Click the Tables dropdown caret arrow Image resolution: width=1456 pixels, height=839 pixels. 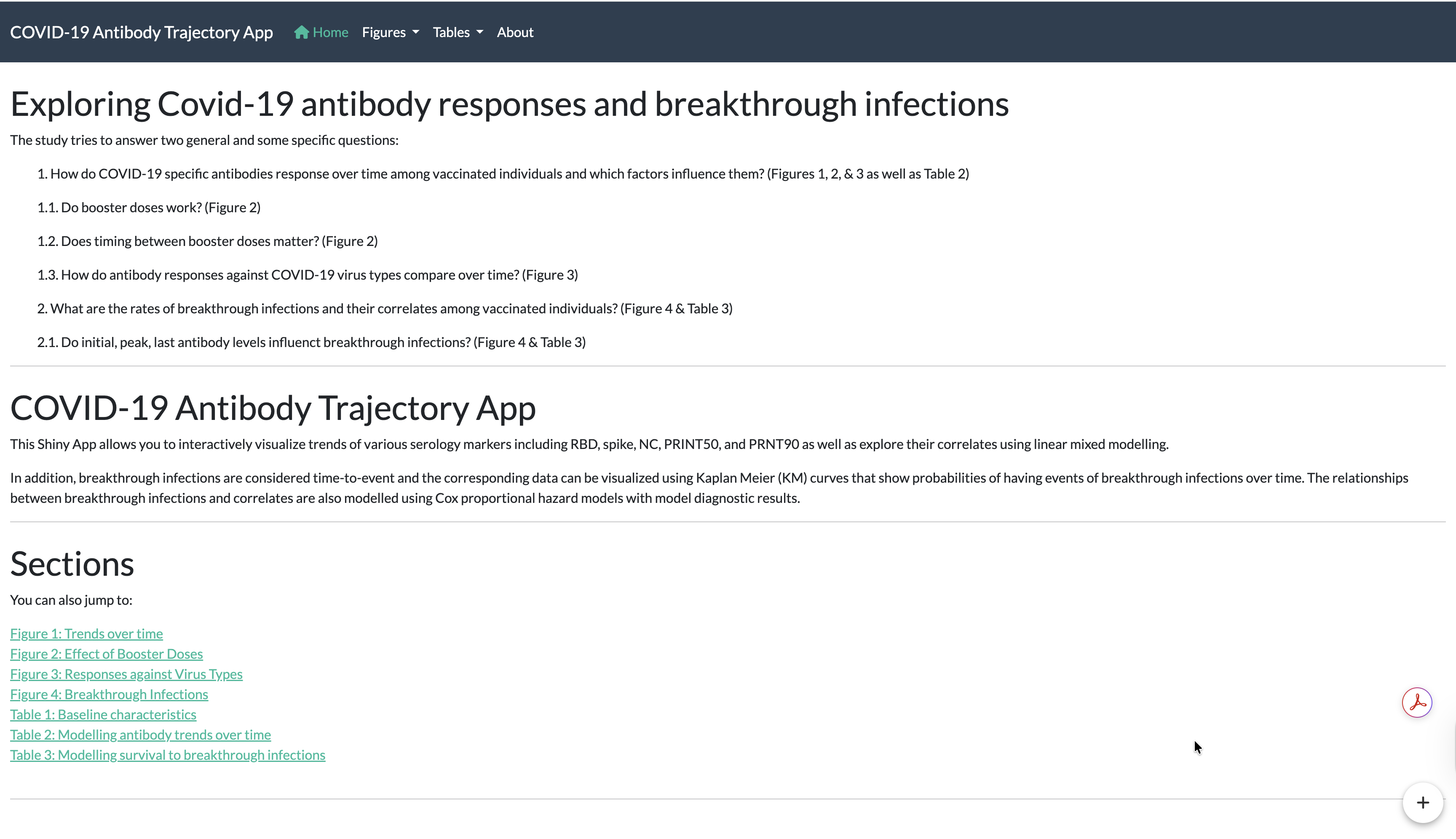479,32
